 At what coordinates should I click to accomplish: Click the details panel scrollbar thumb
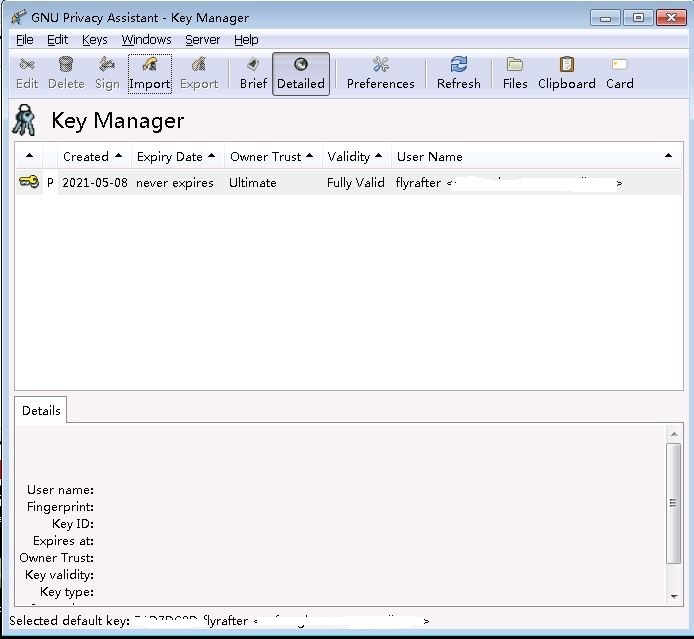[x=674, y=503]
